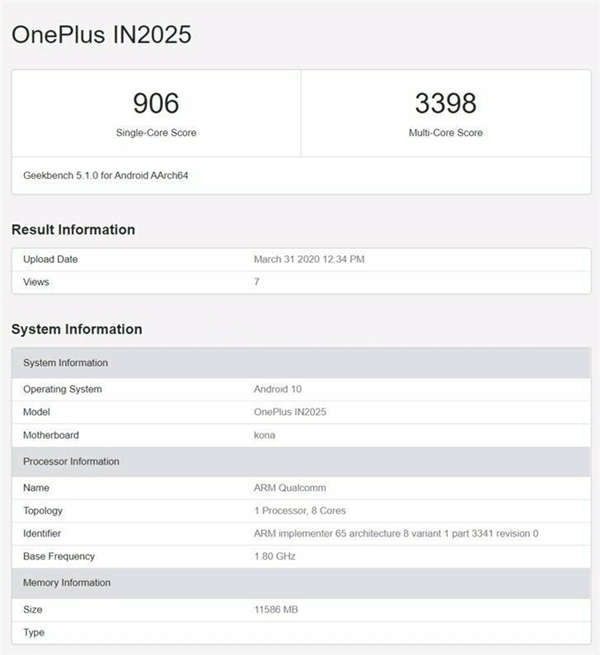
Task: Click the bold System Information section heading
Action: (76, 329)
